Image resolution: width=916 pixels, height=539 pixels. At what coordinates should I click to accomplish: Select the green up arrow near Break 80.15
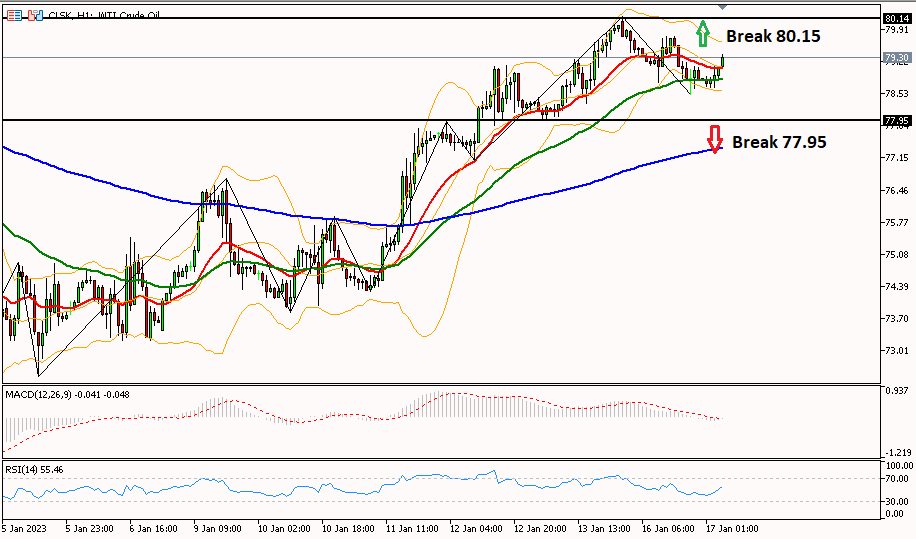704,32
